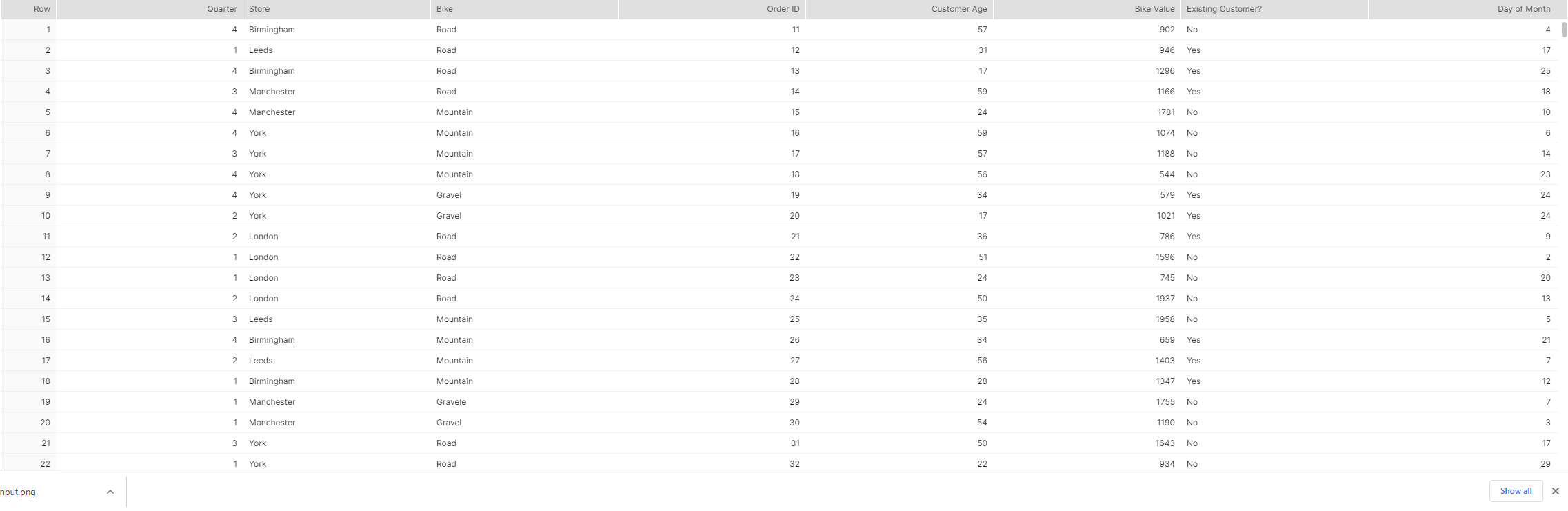The width and height of the screenshot is (1568, 511).
Task: Click the Show all downloads button
Action: click(x=1516, y=491)
